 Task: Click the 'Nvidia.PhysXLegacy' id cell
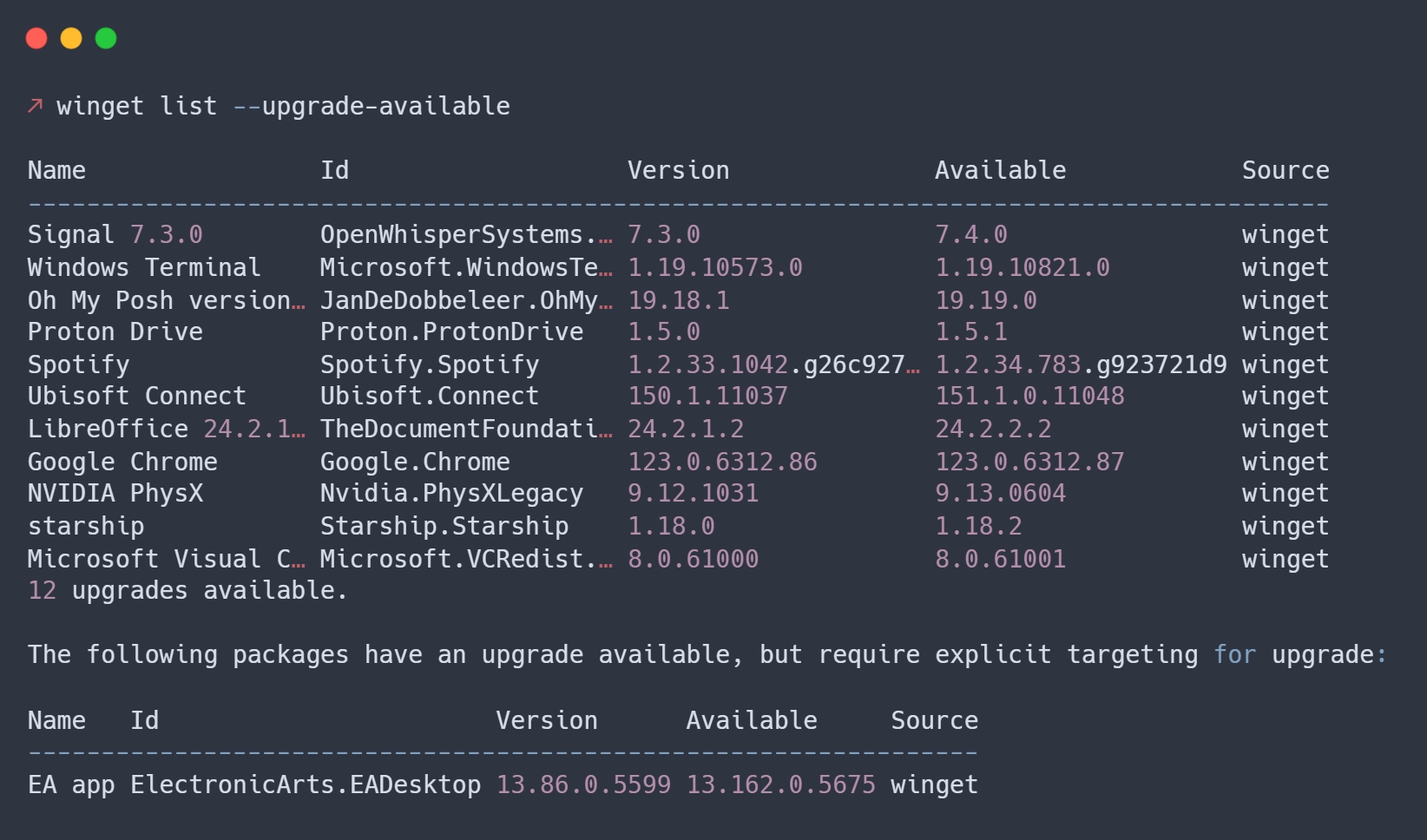451,493
